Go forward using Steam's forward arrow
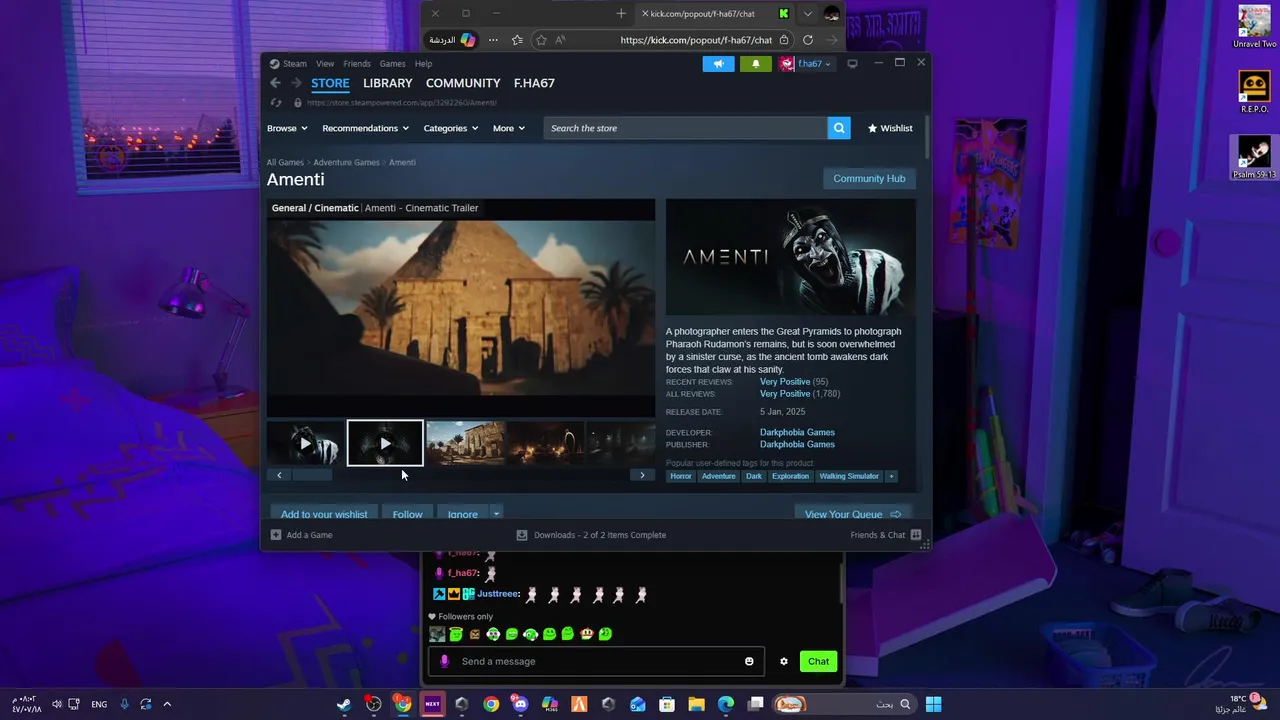1280x720 pixels. point(296,83)
